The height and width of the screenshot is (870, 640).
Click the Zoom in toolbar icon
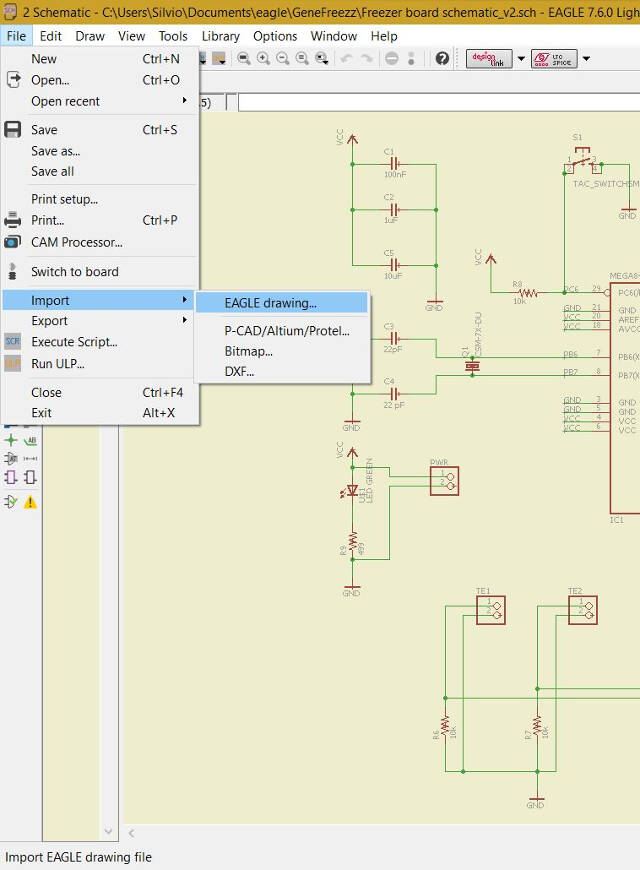click(263, 58)
